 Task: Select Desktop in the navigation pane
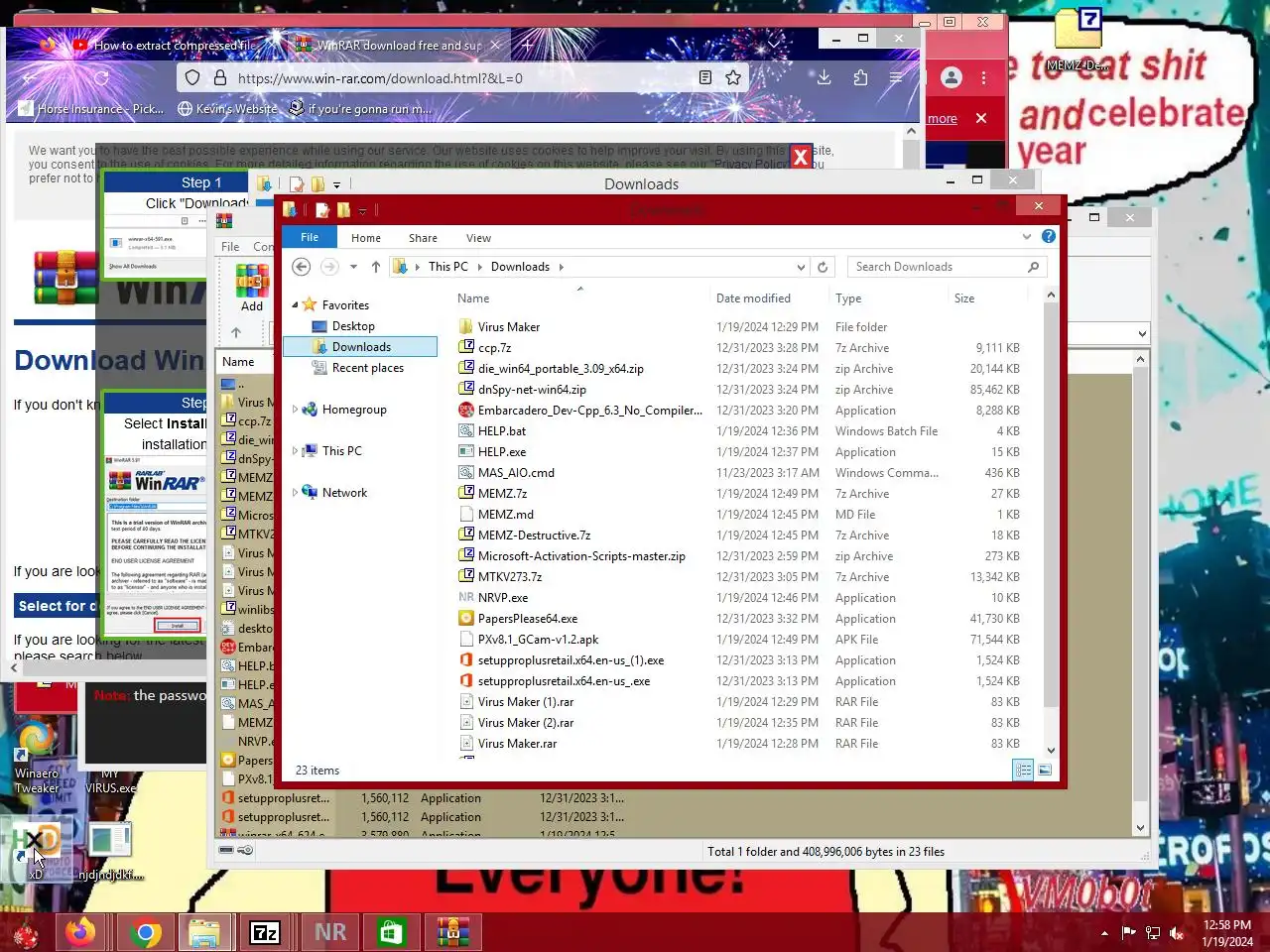tap(353, 326)
